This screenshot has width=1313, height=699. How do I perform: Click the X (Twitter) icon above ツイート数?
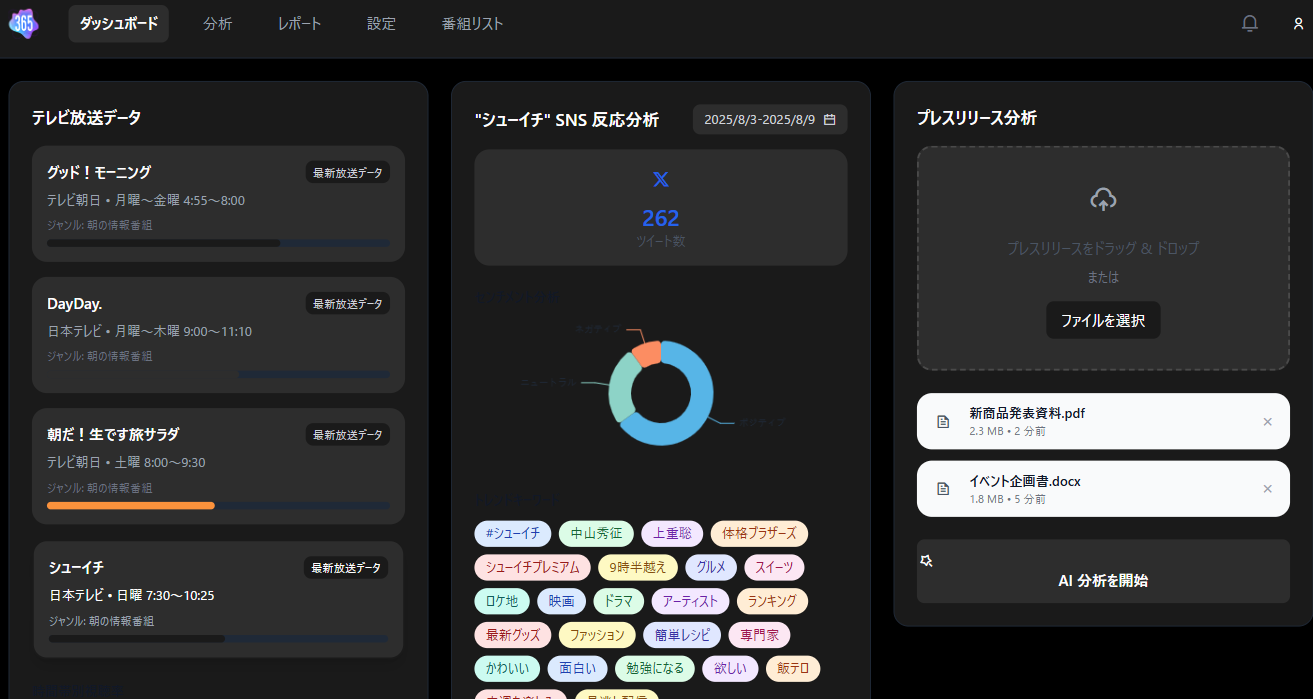click(660, 180)
